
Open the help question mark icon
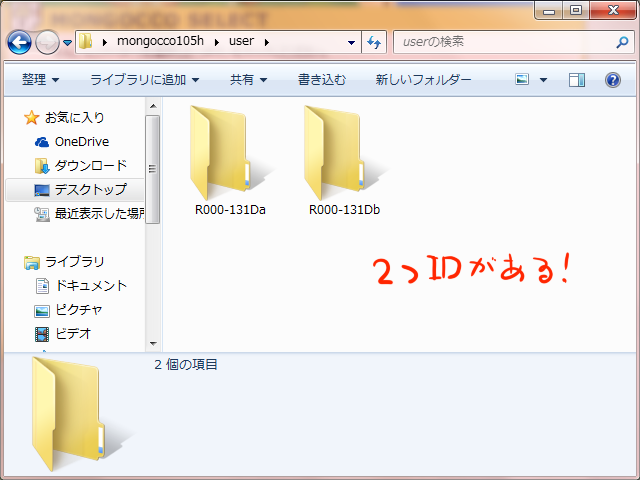point(612,79)
